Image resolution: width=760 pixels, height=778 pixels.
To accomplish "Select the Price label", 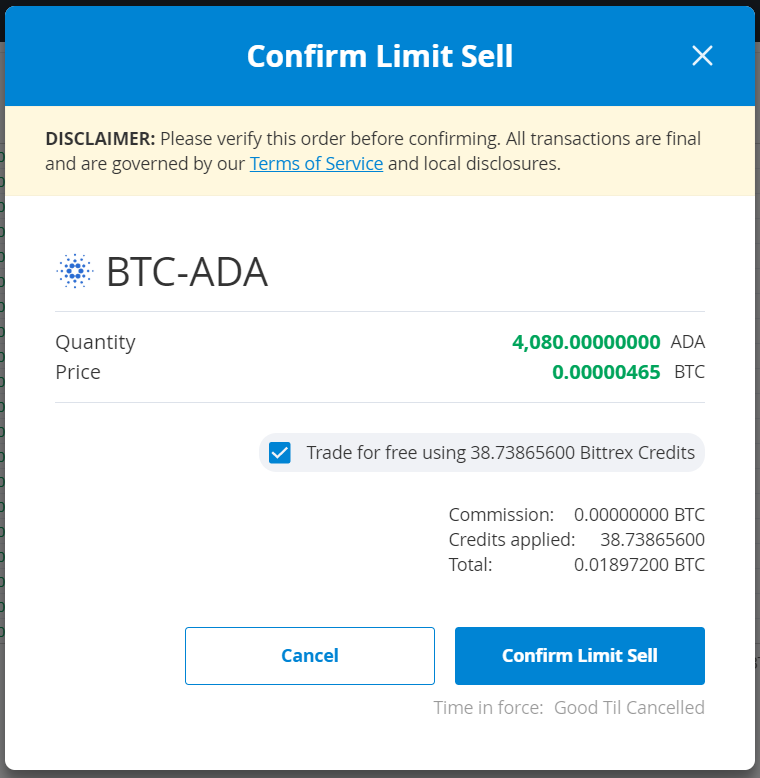I will point(78,372).
